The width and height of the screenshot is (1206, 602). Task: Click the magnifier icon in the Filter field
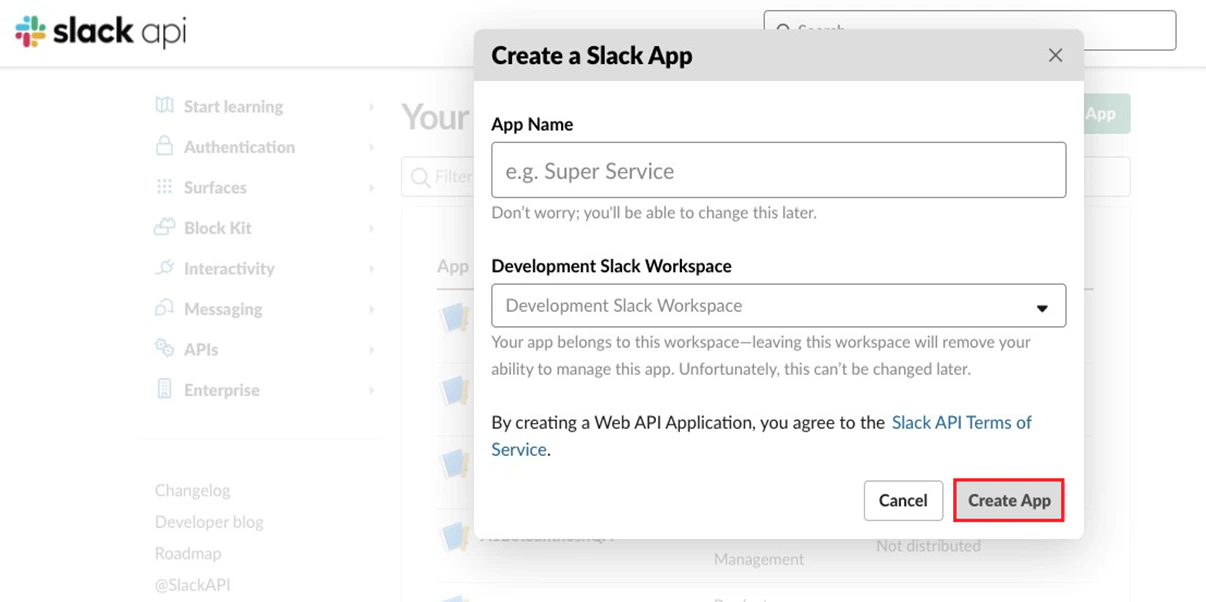coord(419,176)
